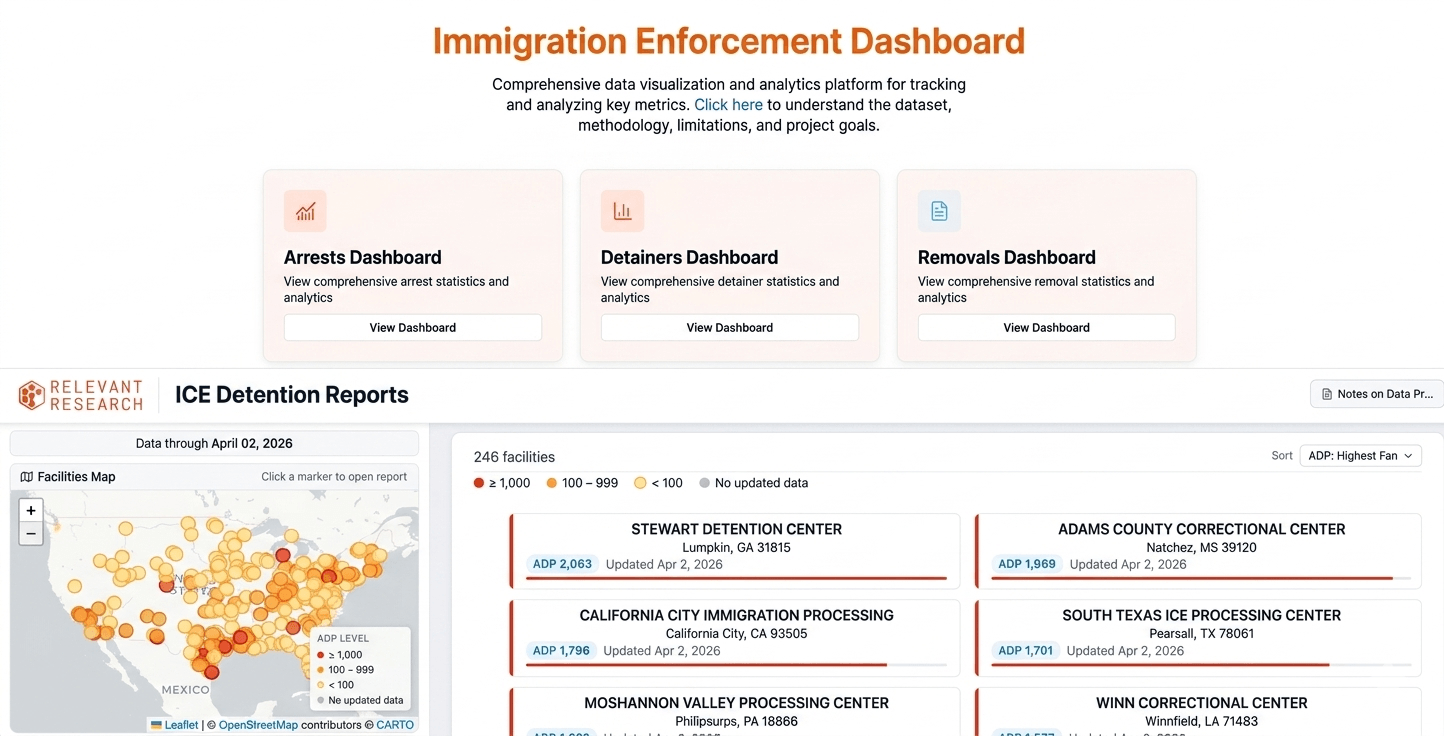The height and width of the screenshot is (736, 1444).
Task: Click "Philipsurps, PA 18866" address text
Action: pos(737,721)
